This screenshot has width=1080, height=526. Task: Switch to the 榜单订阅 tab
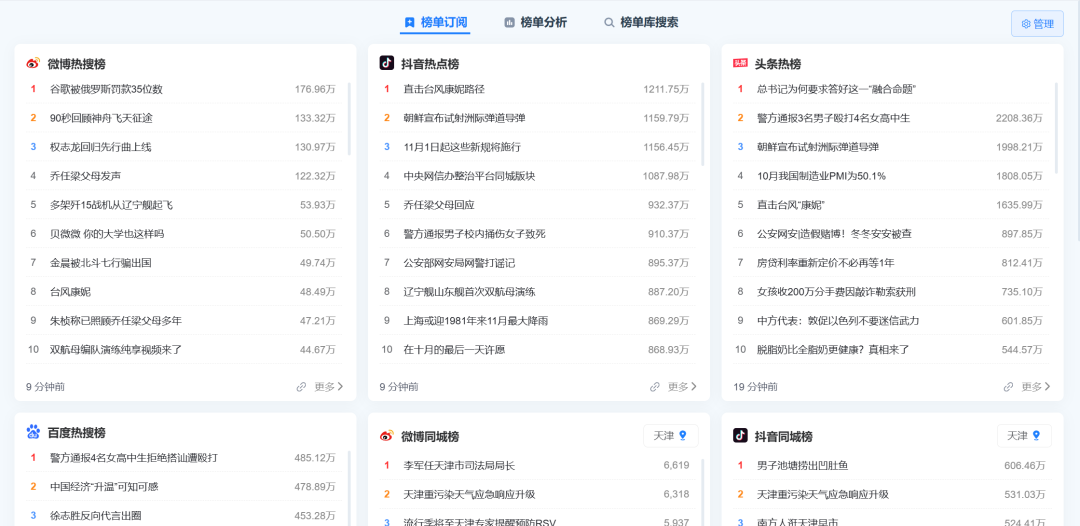[x=435, y=23]
